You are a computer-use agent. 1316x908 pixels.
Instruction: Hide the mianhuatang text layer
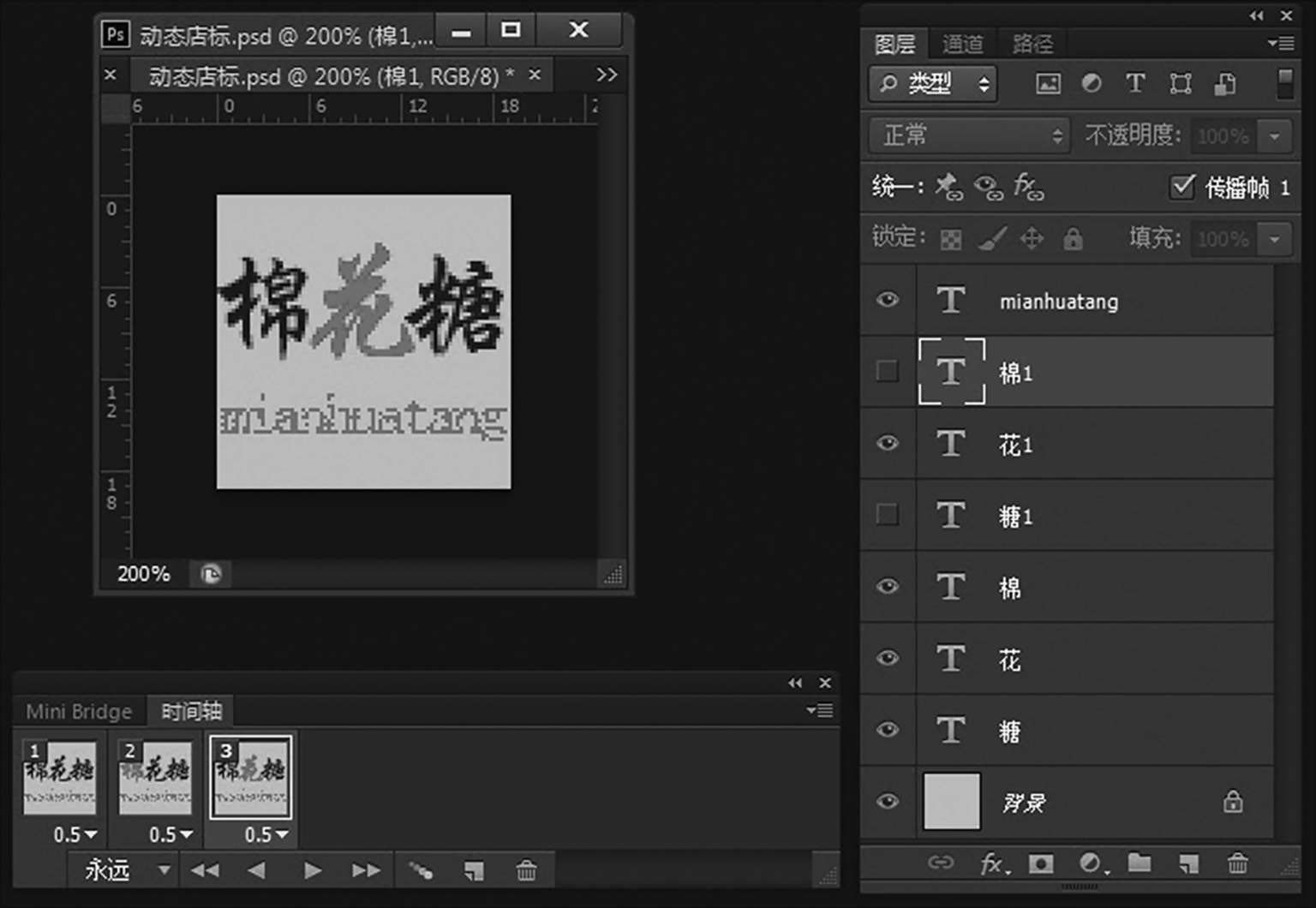pyautogui.click(x=888, y=300)
